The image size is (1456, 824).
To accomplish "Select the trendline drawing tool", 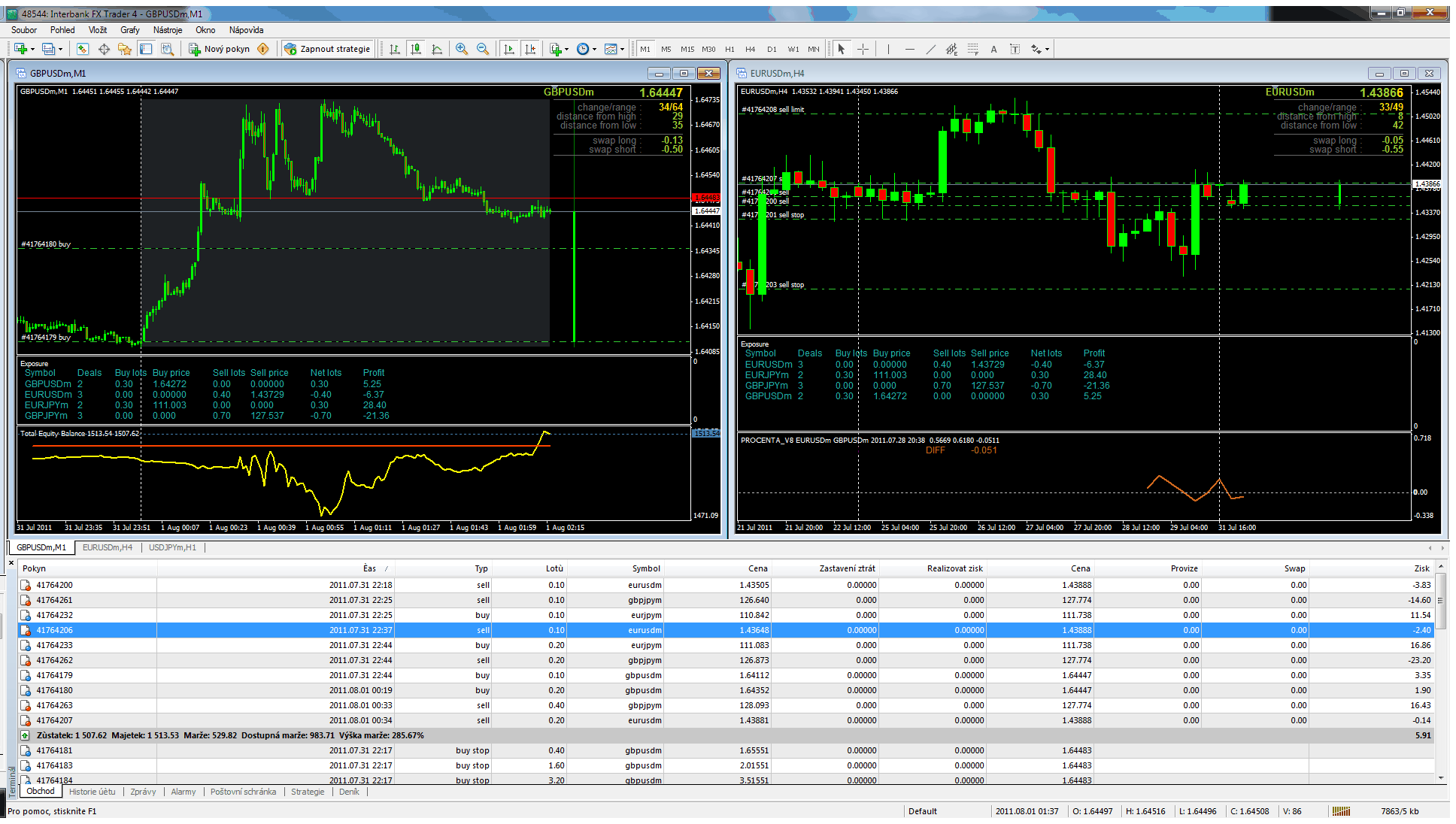I will pyautogui.click(x=930, y=49).
